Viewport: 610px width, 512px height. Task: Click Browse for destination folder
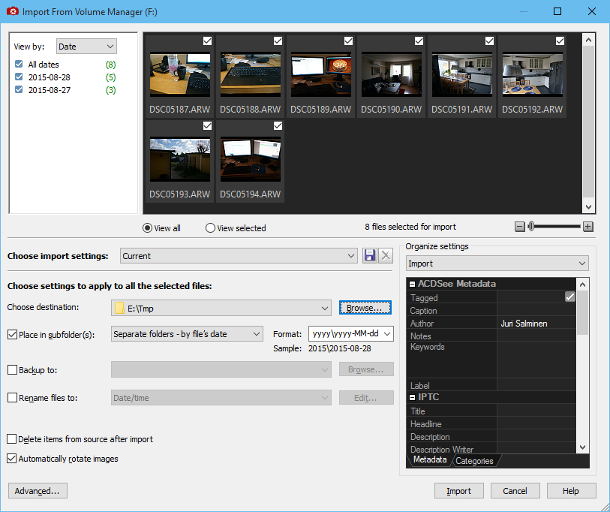coord(365,308)
